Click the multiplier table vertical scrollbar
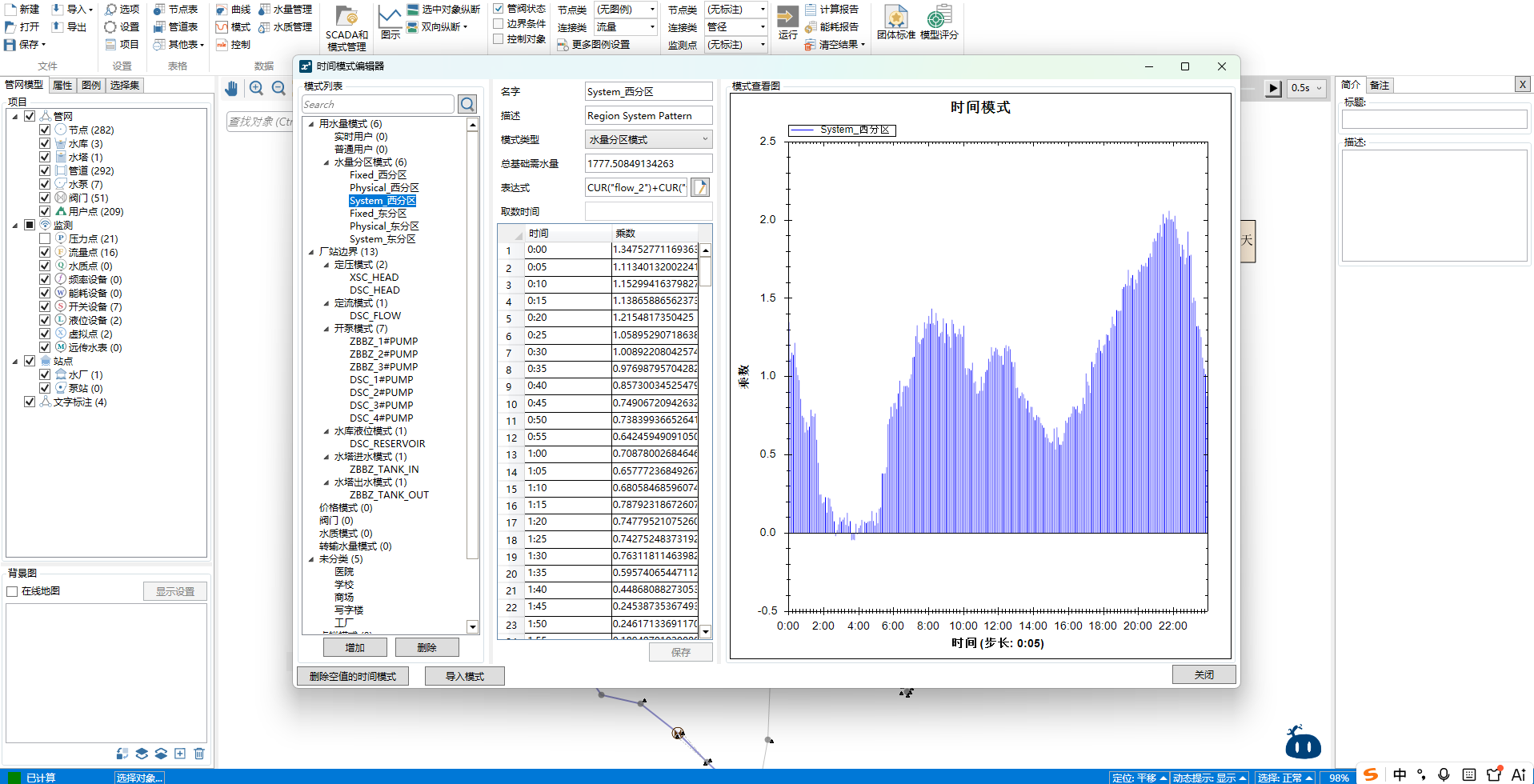Screen dimensions: 1534x784 point(706,441)
